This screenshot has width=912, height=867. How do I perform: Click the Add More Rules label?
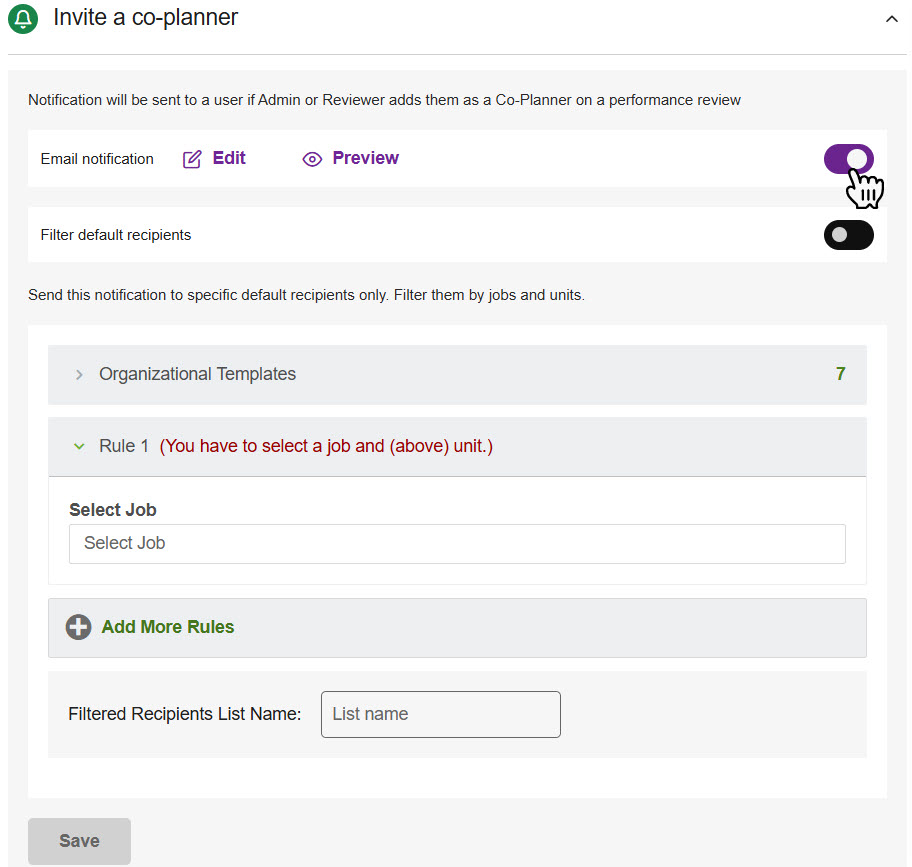point(168,627)
